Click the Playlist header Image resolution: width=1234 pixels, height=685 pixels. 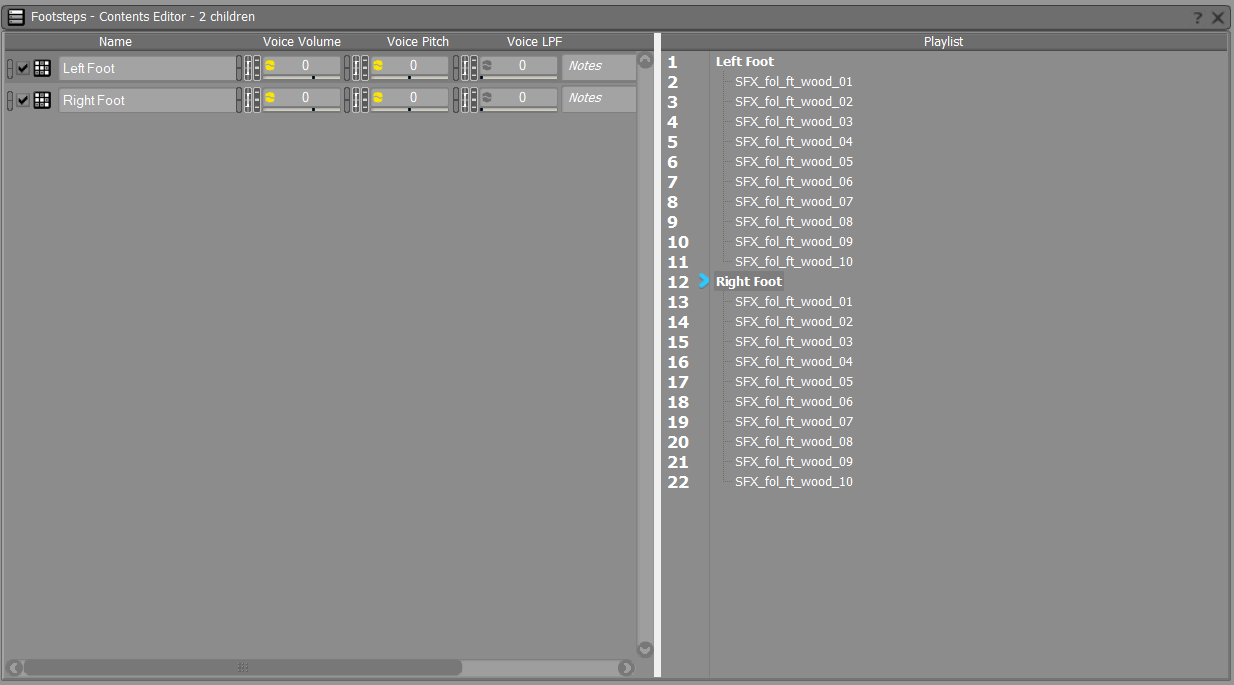coord(944,42)
